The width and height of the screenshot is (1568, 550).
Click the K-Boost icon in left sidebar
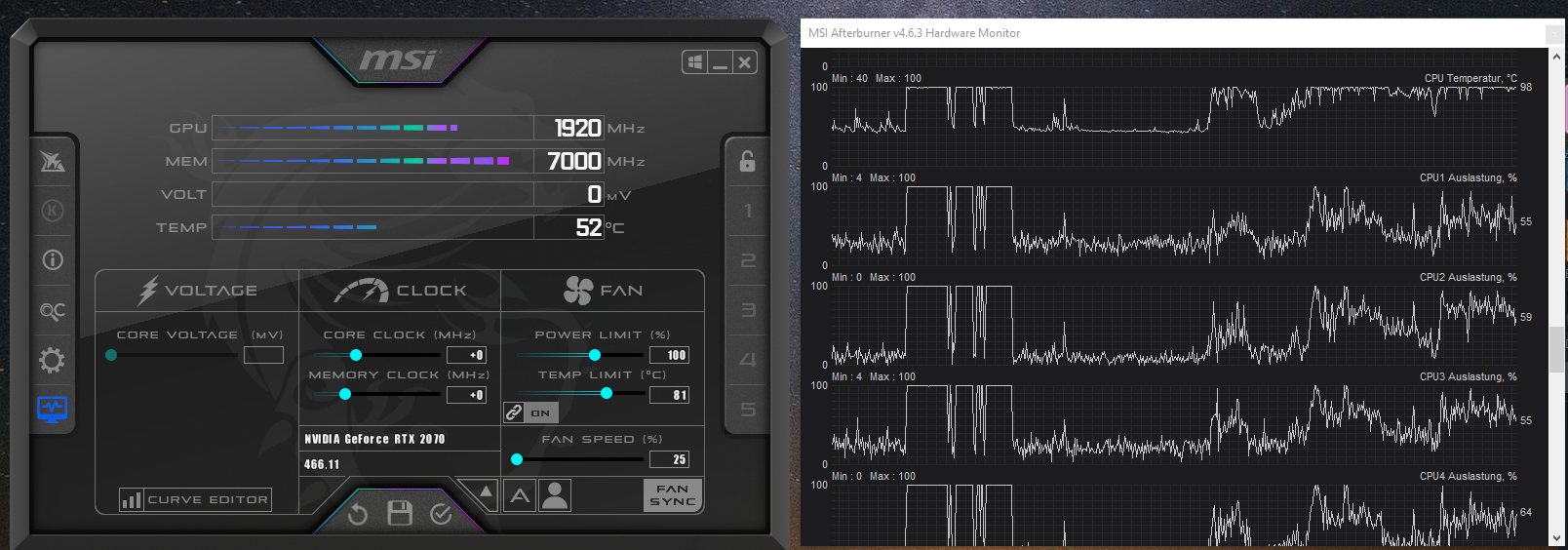click(52, 211)
